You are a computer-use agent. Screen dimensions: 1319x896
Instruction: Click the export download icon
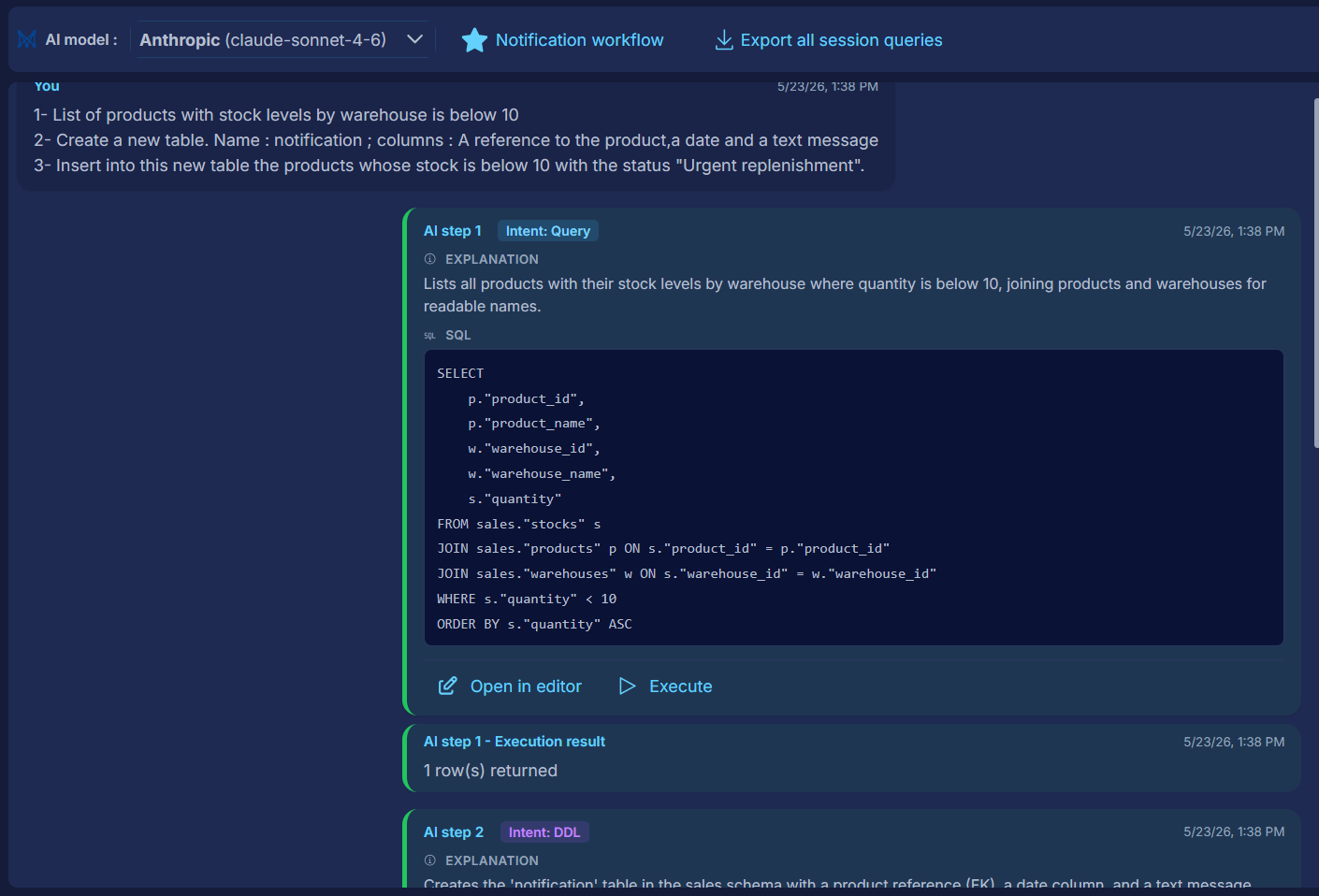click(x=724, y=40)
